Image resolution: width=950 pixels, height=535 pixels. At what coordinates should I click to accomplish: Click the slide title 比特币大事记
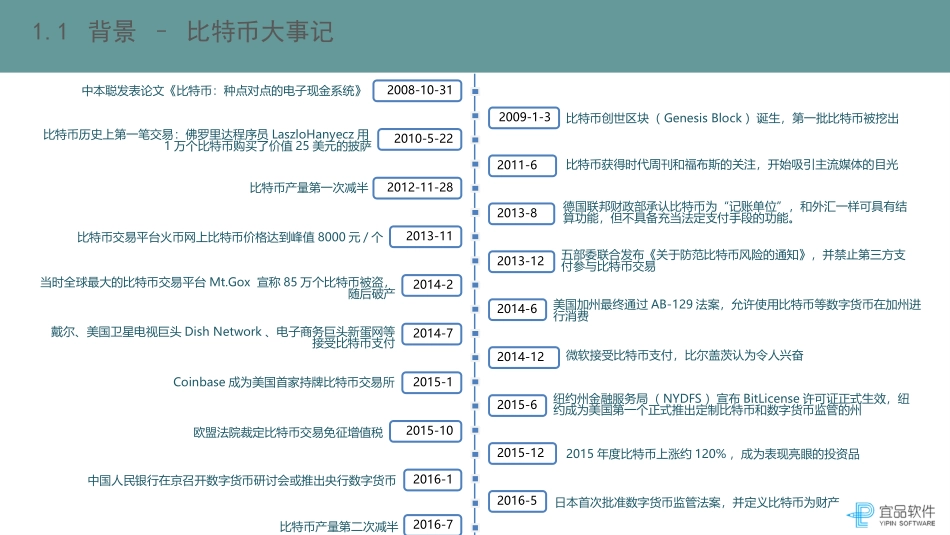click(x=260, y=32)
